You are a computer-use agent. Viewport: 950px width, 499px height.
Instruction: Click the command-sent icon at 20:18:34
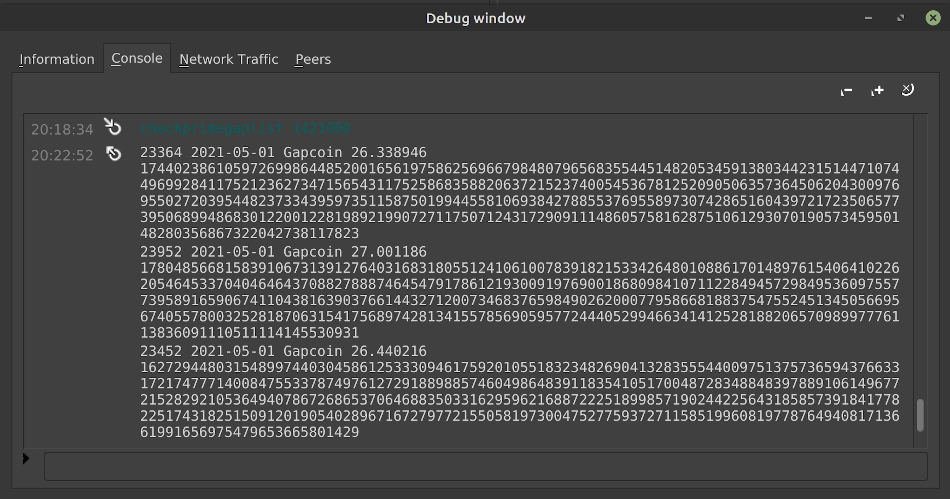pos(113,127)
